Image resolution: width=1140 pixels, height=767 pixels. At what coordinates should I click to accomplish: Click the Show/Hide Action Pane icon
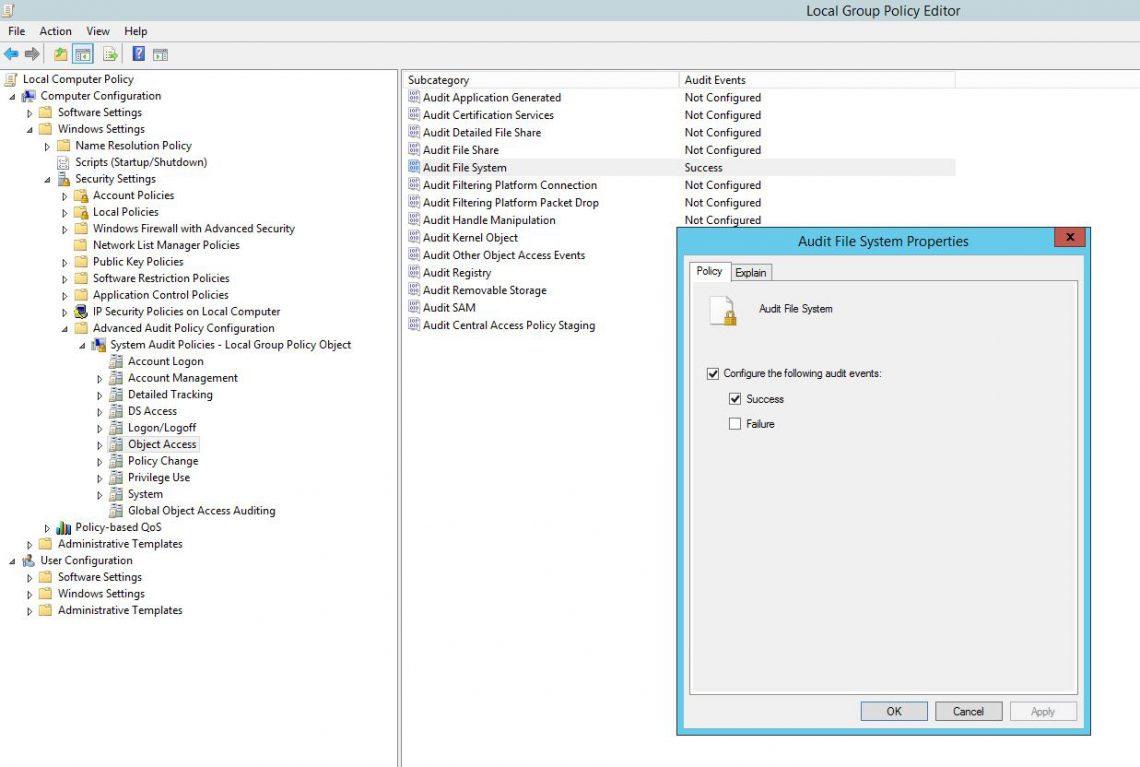pyautogui.click(x=160, y=54)
